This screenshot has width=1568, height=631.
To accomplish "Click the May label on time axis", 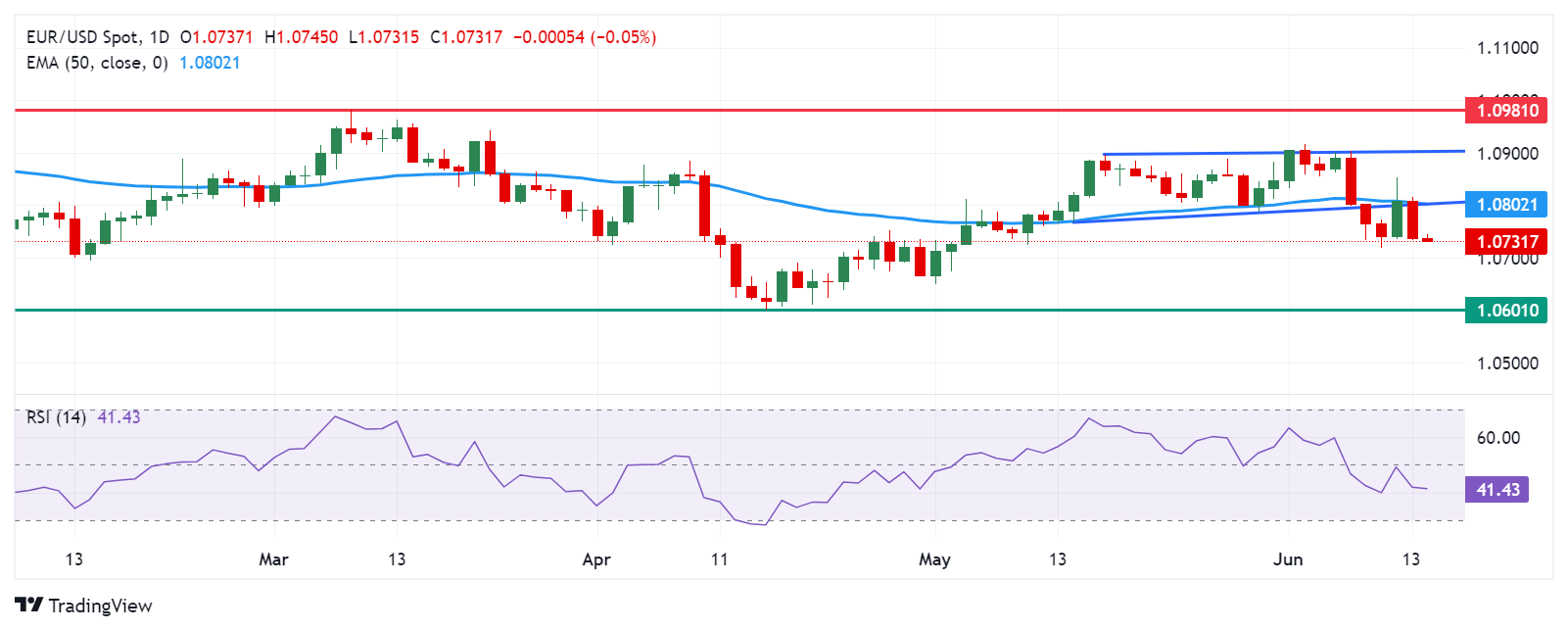I will (x=934, y=559).
